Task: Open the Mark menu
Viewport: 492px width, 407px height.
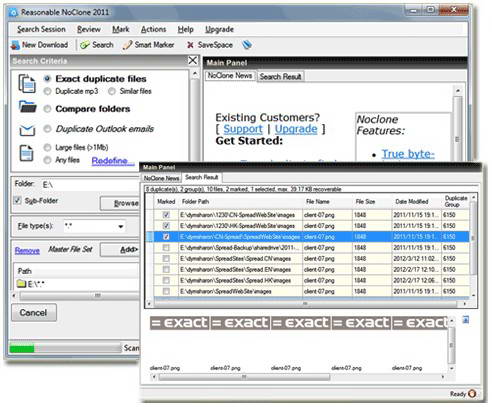Action: click(x=121, y=29)
